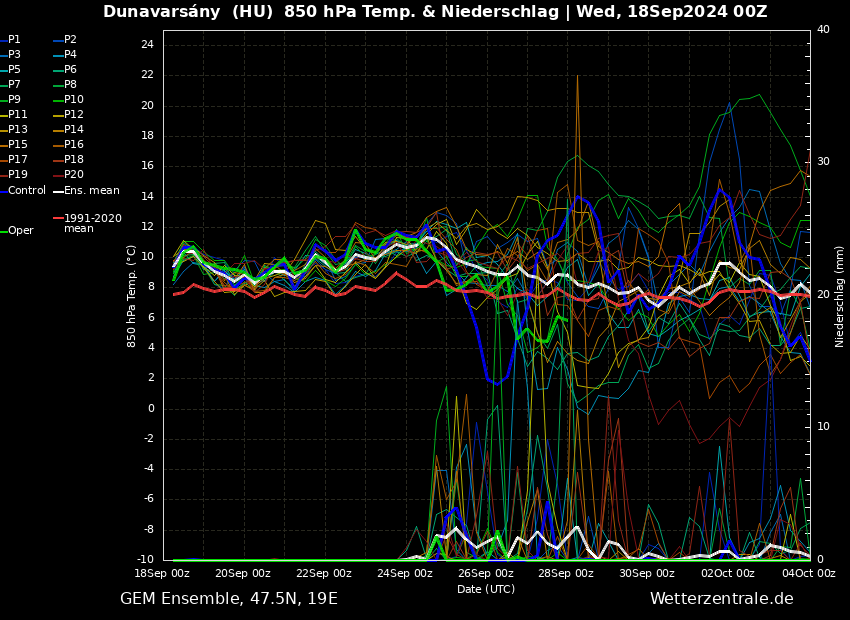850x620 pixels.
Task: Click the Date (UTC) axis title
Action: click(486, 589)
